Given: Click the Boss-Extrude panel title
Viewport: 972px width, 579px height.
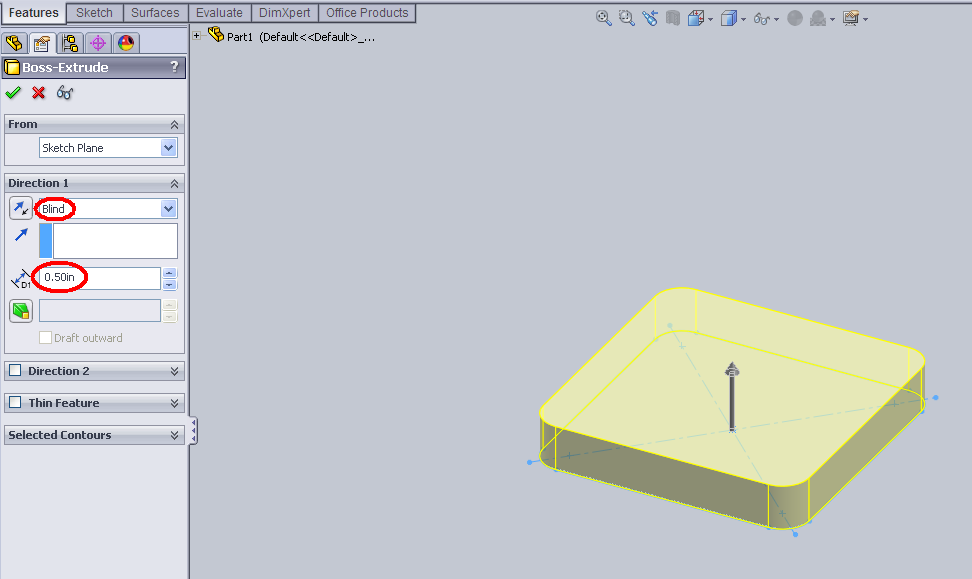Looking at the screenshot, I should click(x=65, y=67).
